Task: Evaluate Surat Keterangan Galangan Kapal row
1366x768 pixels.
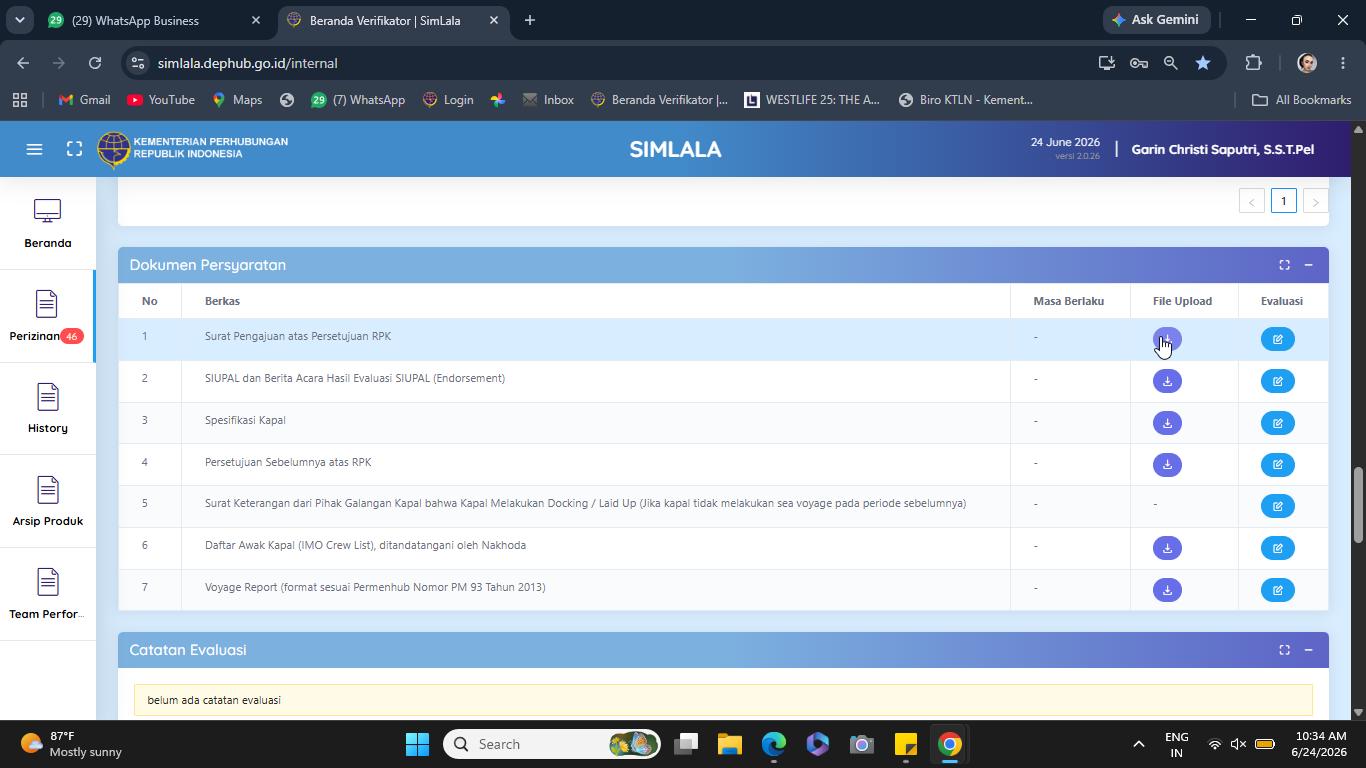Action: point(1277,506)
